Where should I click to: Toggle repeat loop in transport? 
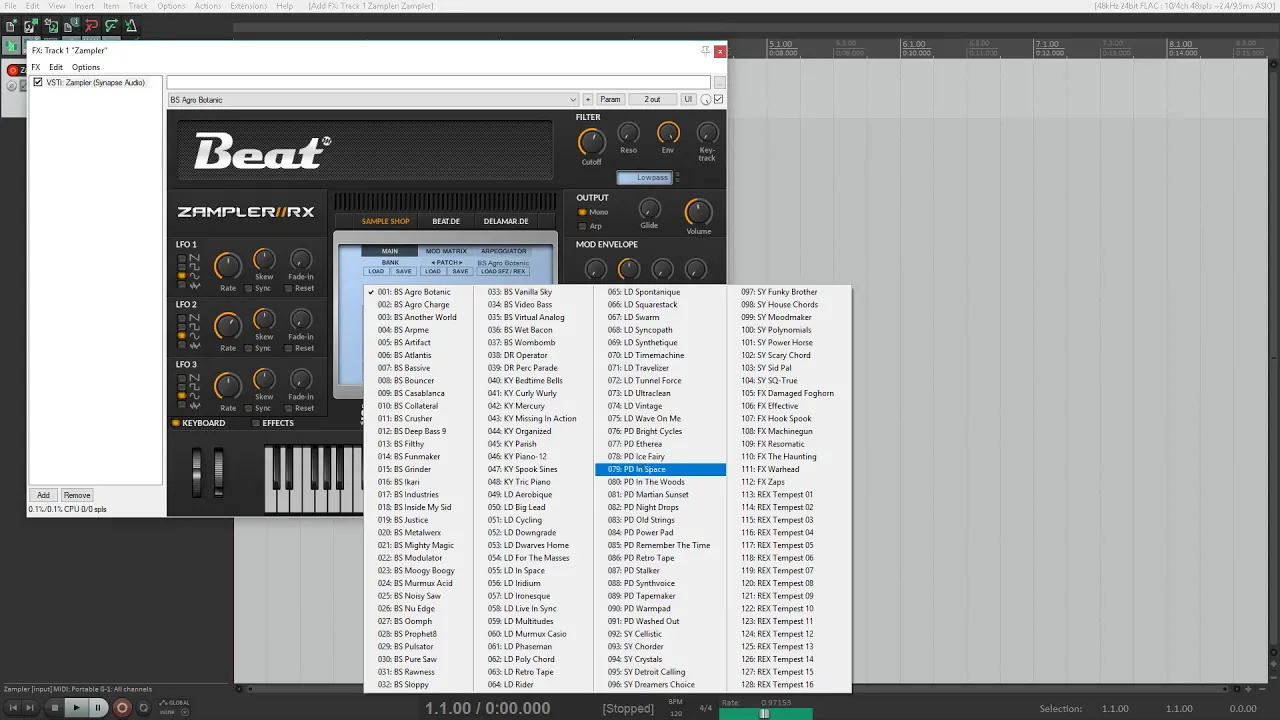143,708
